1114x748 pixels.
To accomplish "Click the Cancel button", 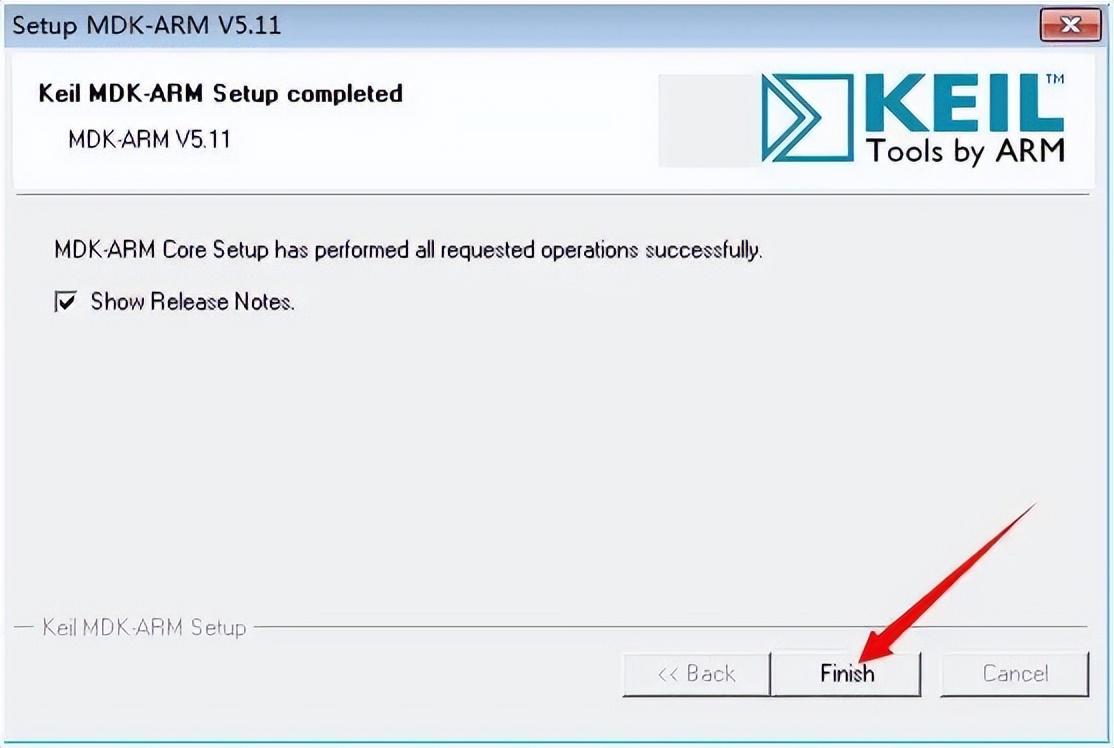I will [1014, 674].
